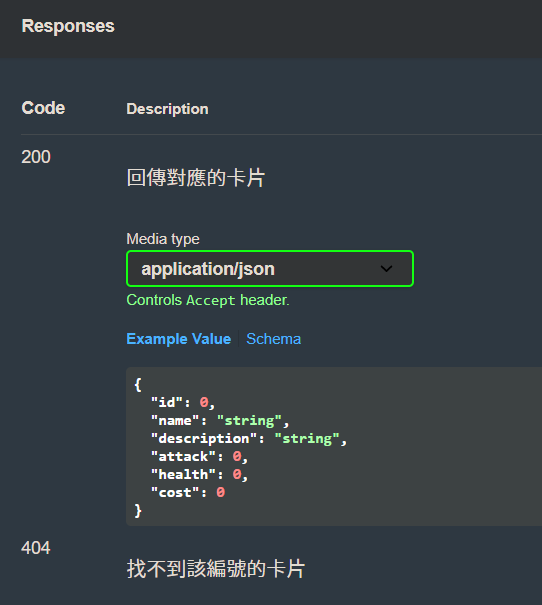Click the Controls Accept header note

(x=208, y=300)
